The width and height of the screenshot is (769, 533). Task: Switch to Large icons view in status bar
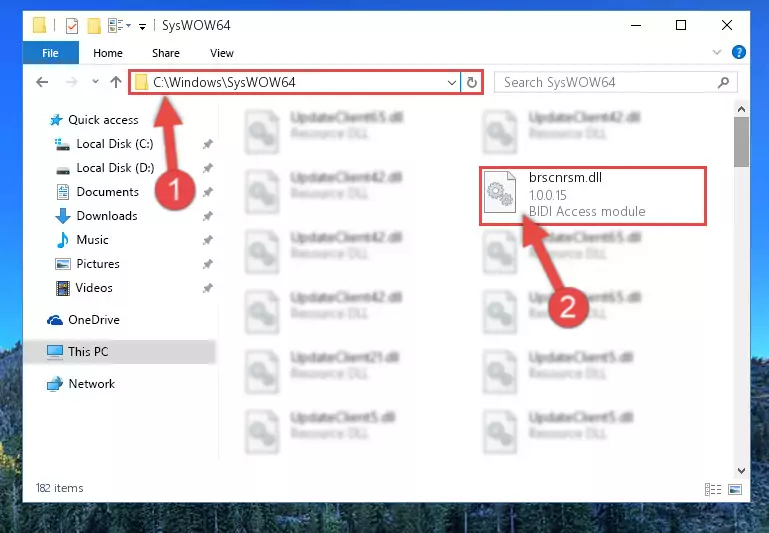pos(735,489)
